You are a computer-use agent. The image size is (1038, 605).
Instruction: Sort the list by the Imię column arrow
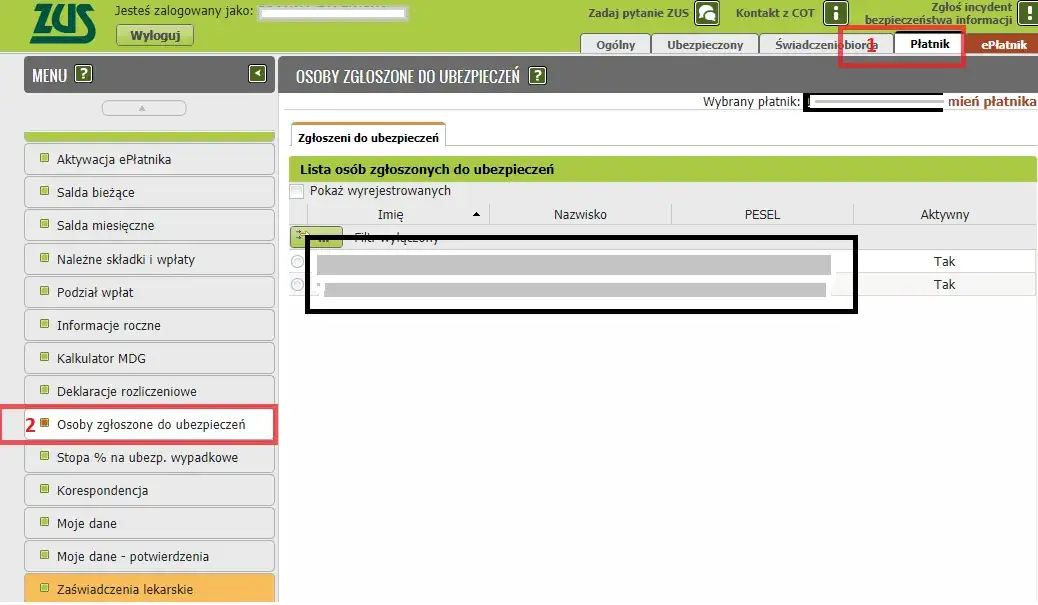click(x=476, y=214)
